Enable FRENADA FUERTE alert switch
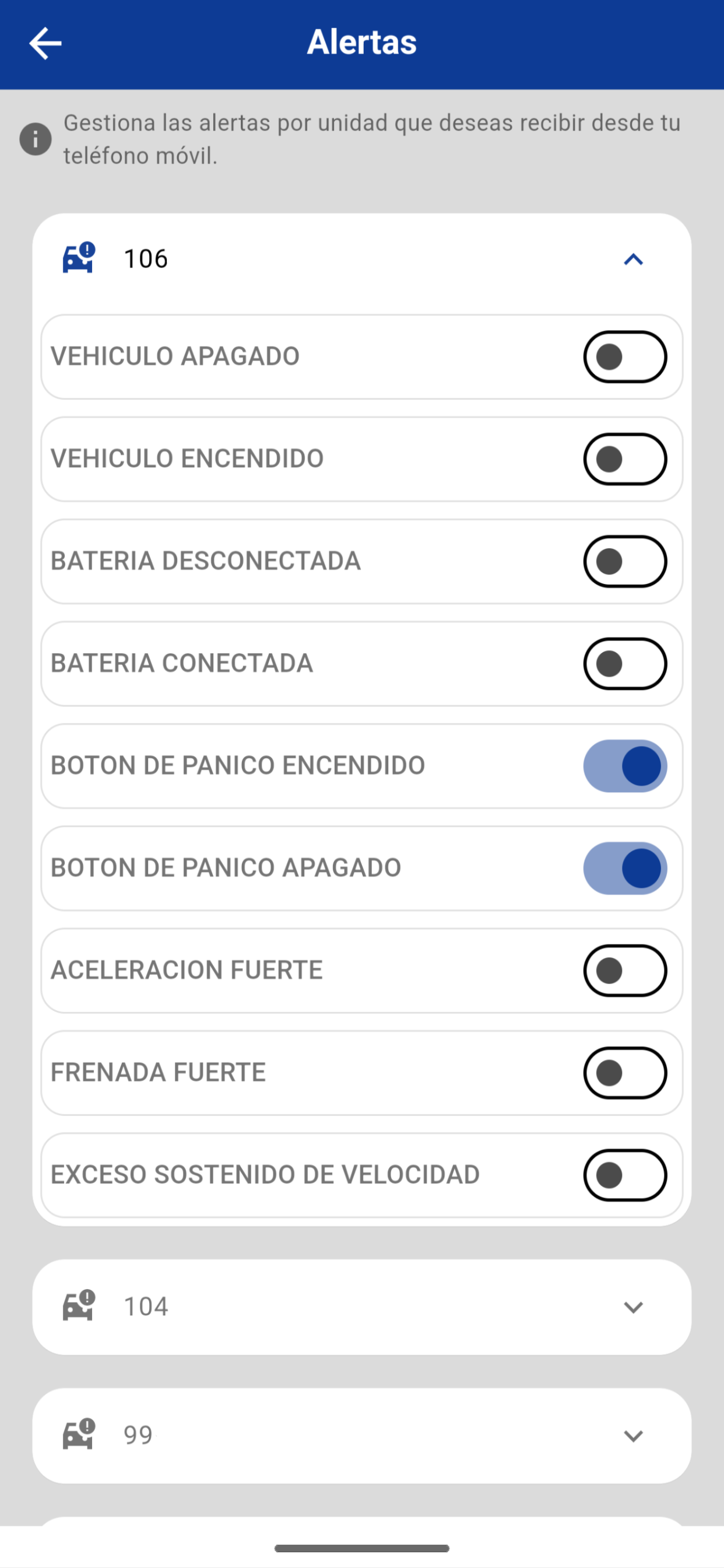Image resolution: width=724 pixels, height=1568 pixels. (x=625, y=1073)
